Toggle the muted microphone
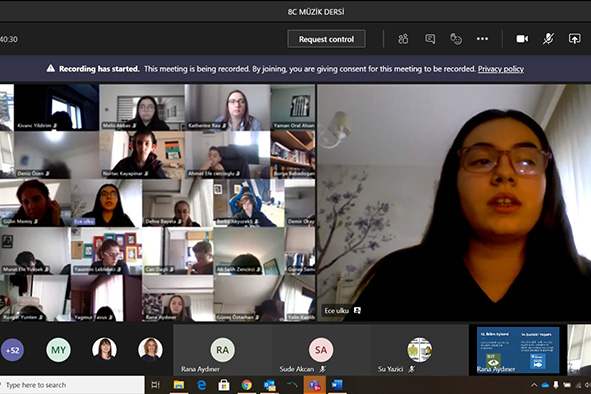This screenshot has height=394, width=591. tap(548, 39)
